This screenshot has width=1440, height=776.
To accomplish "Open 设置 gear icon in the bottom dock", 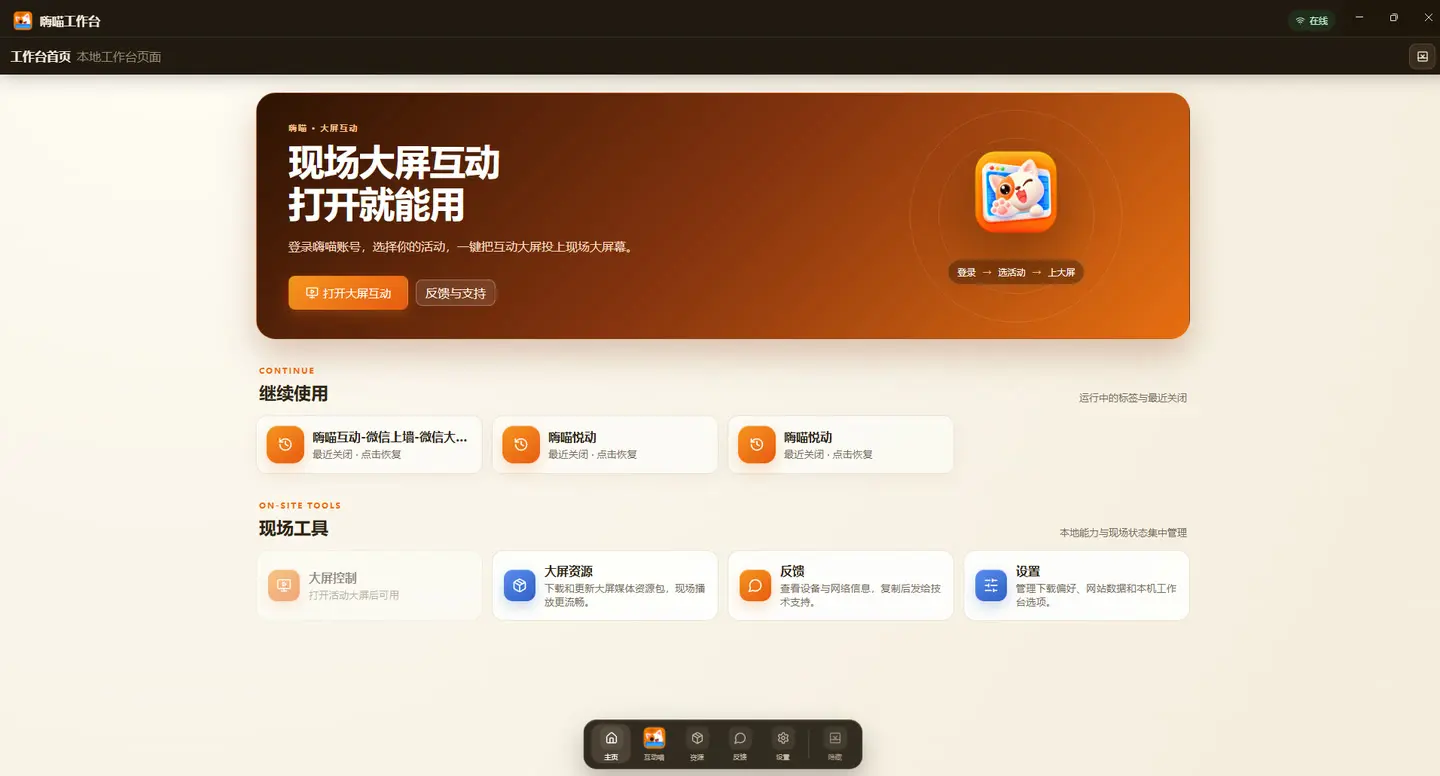I will coord(783,744).
